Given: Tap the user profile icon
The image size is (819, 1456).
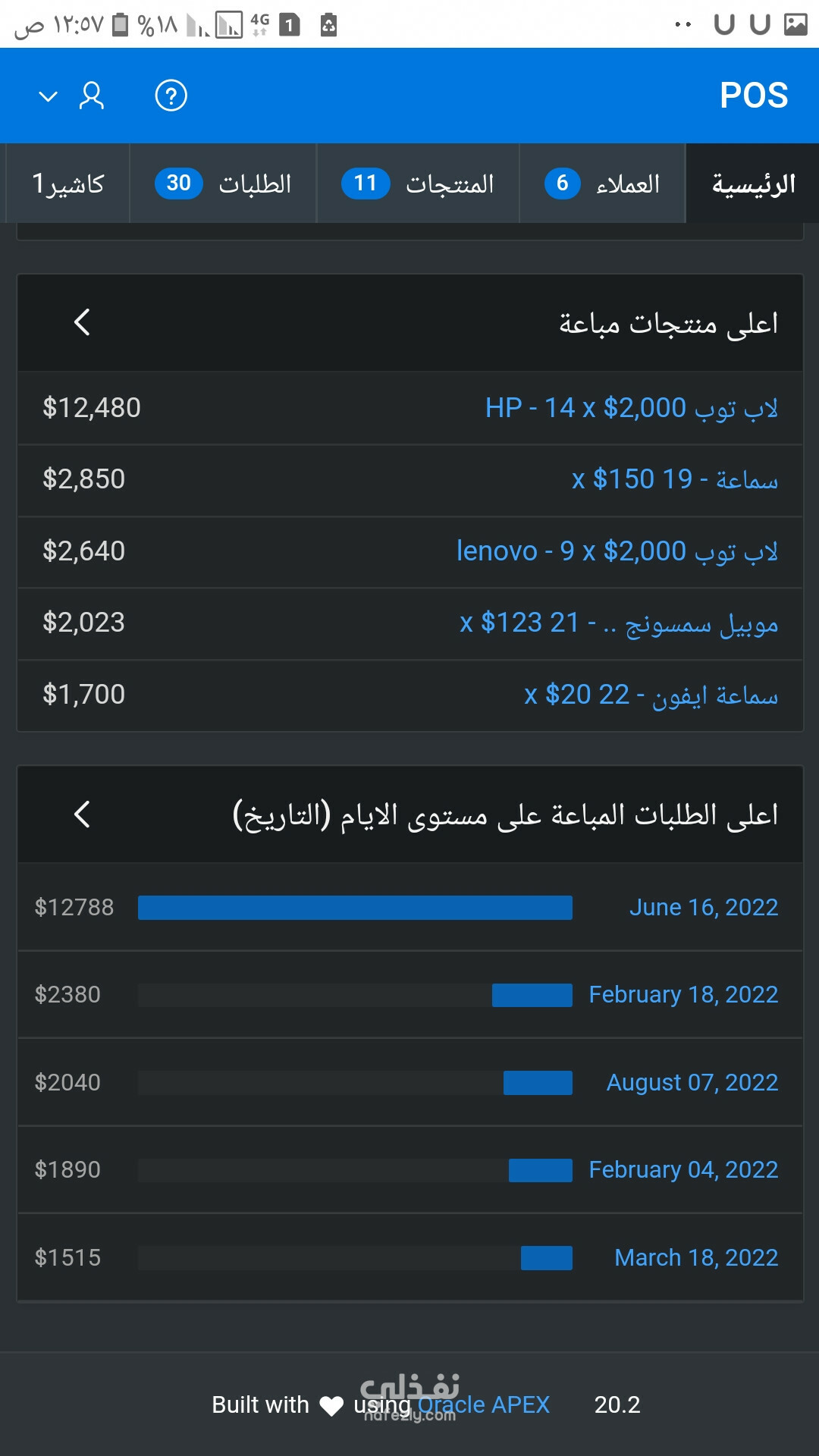Looking at the screenshot, I should coord(92,96).
